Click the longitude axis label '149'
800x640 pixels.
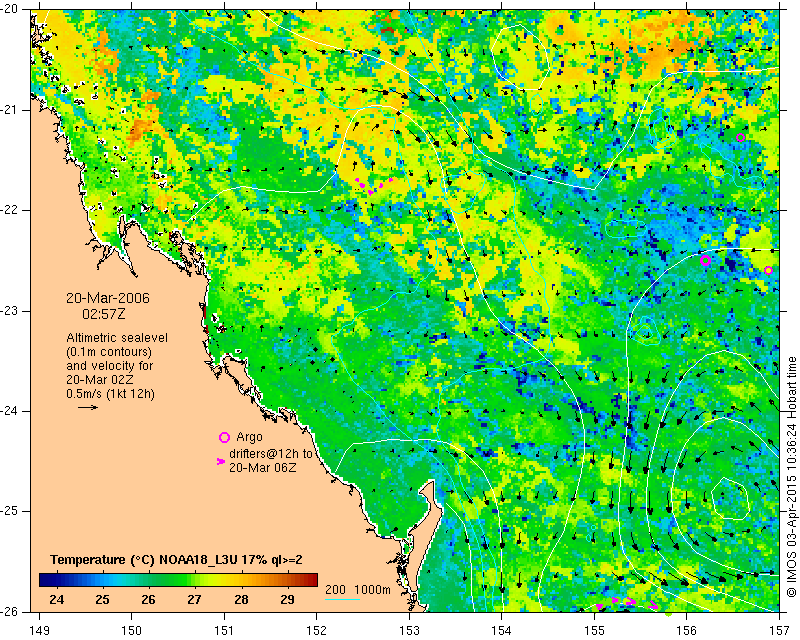(x=39, y=630)
